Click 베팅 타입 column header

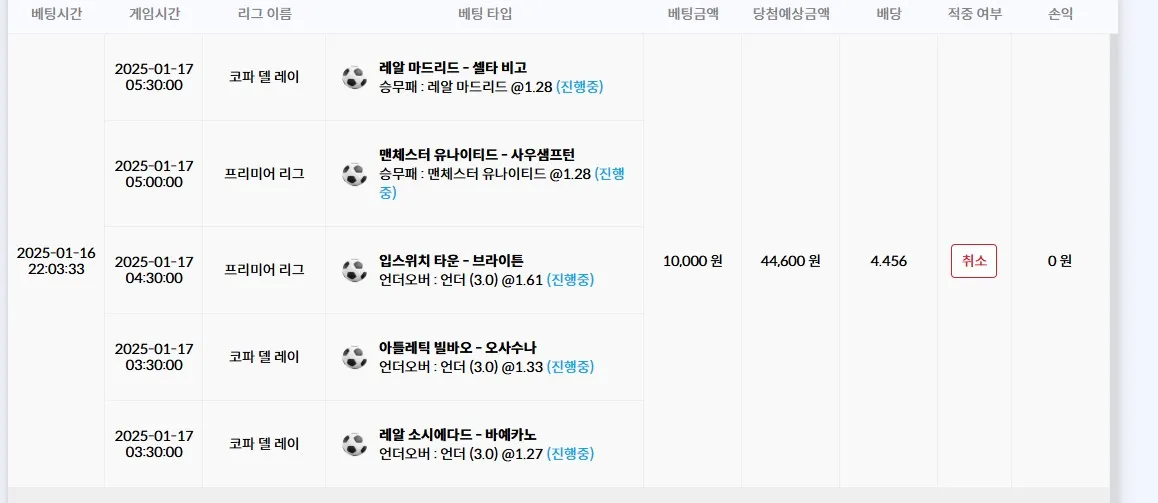point(484,14)
